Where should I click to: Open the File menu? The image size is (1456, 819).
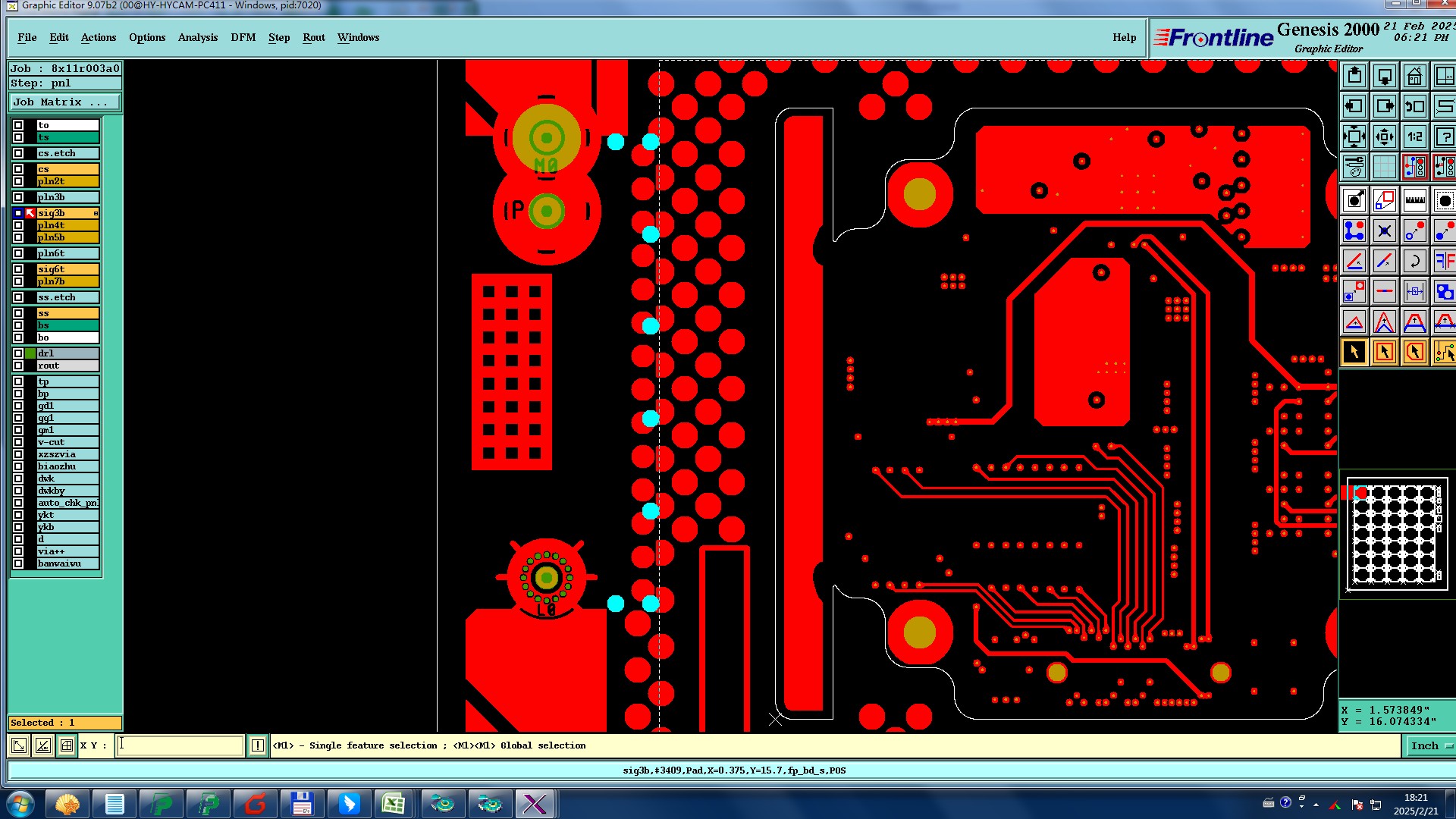[x=27, y=37]
